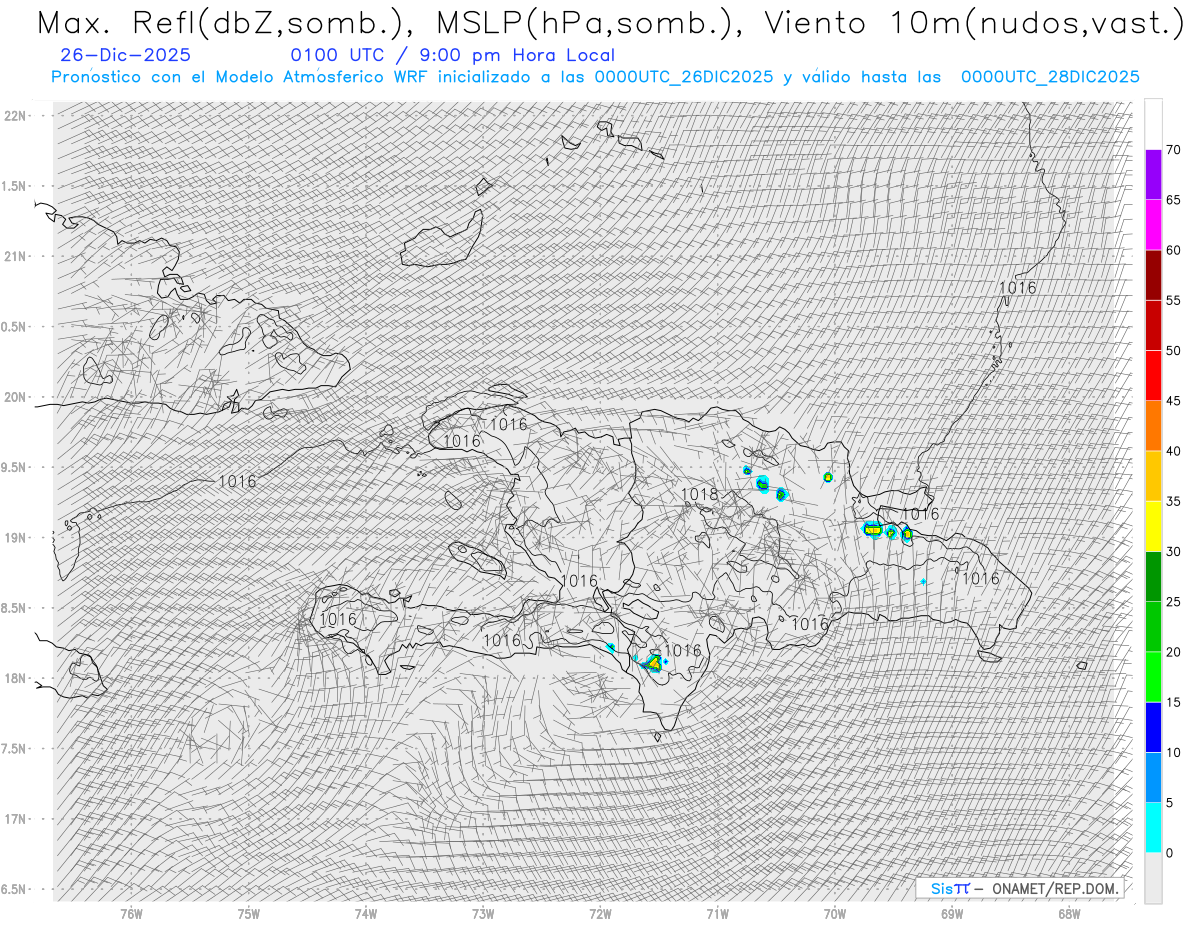Image resolution: width=1200 pixels, height=927 pixels.
Task: Click the '1018' isobar label
Action: pos(699,494)
